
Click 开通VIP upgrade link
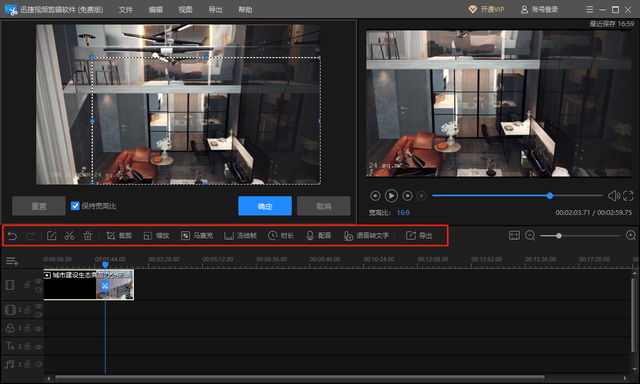(x=487, y=9)
